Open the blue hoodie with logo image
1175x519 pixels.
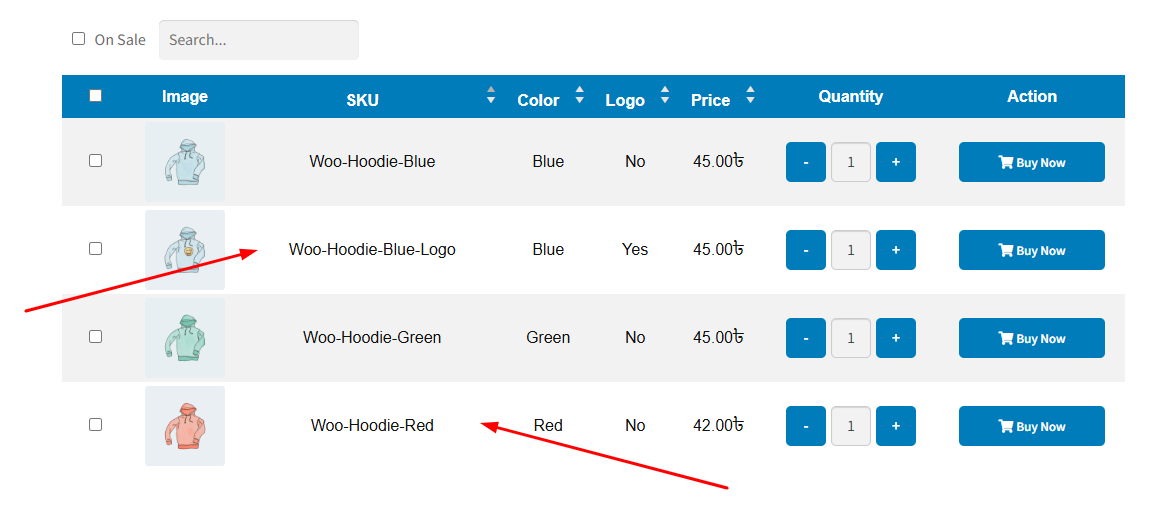[184, 250]
